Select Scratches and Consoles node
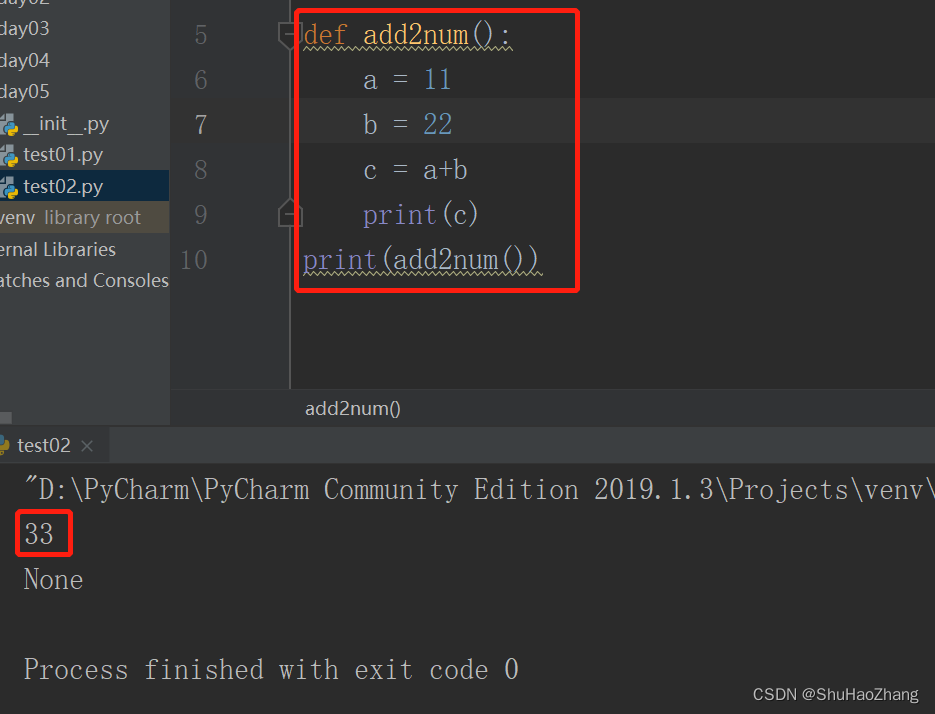The image size is (935, 714). [84, 280]
